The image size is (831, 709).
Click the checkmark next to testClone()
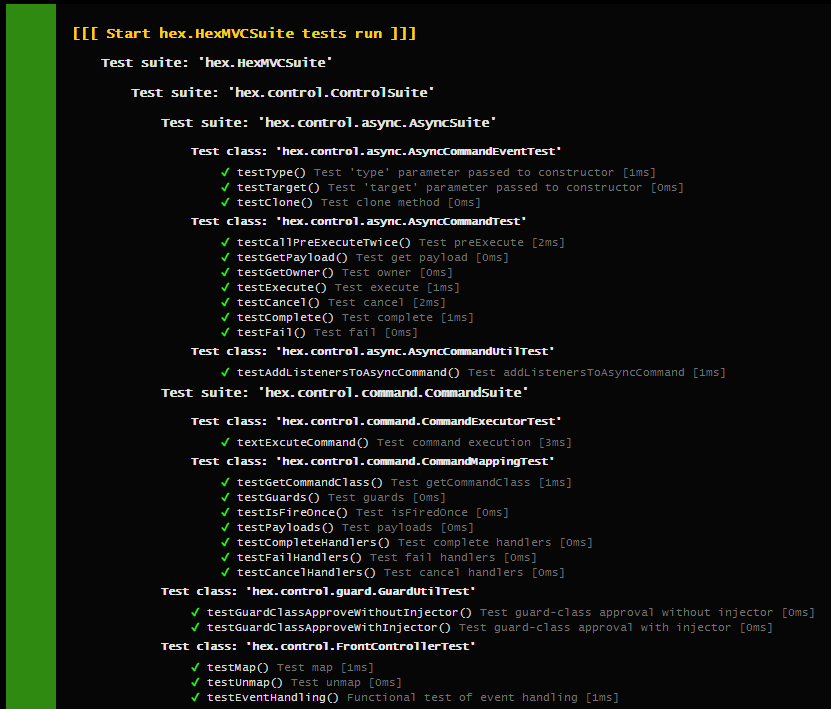pyautogui.click(x=225, y=202)
